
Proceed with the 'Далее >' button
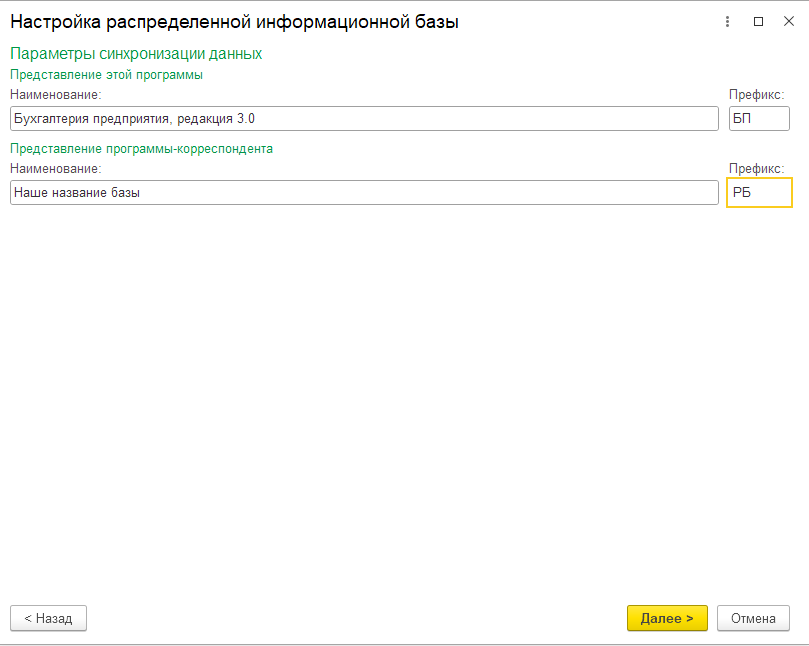667,618
